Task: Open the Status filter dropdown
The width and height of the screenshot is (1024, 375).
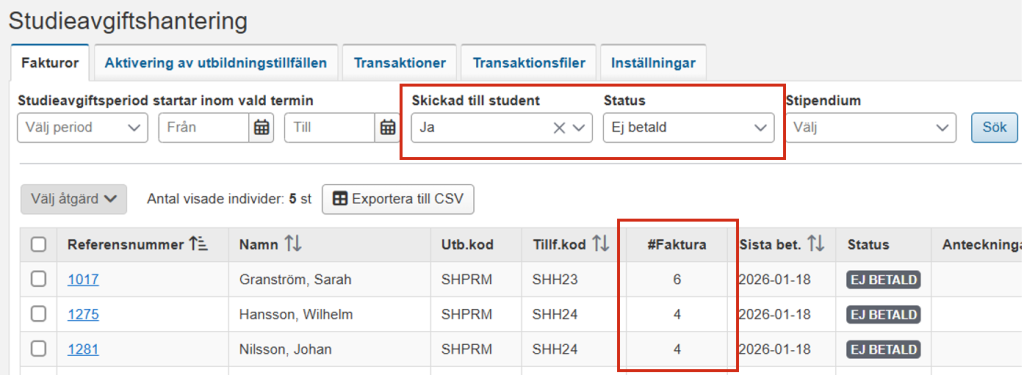Action: click(x=688, y=128)
